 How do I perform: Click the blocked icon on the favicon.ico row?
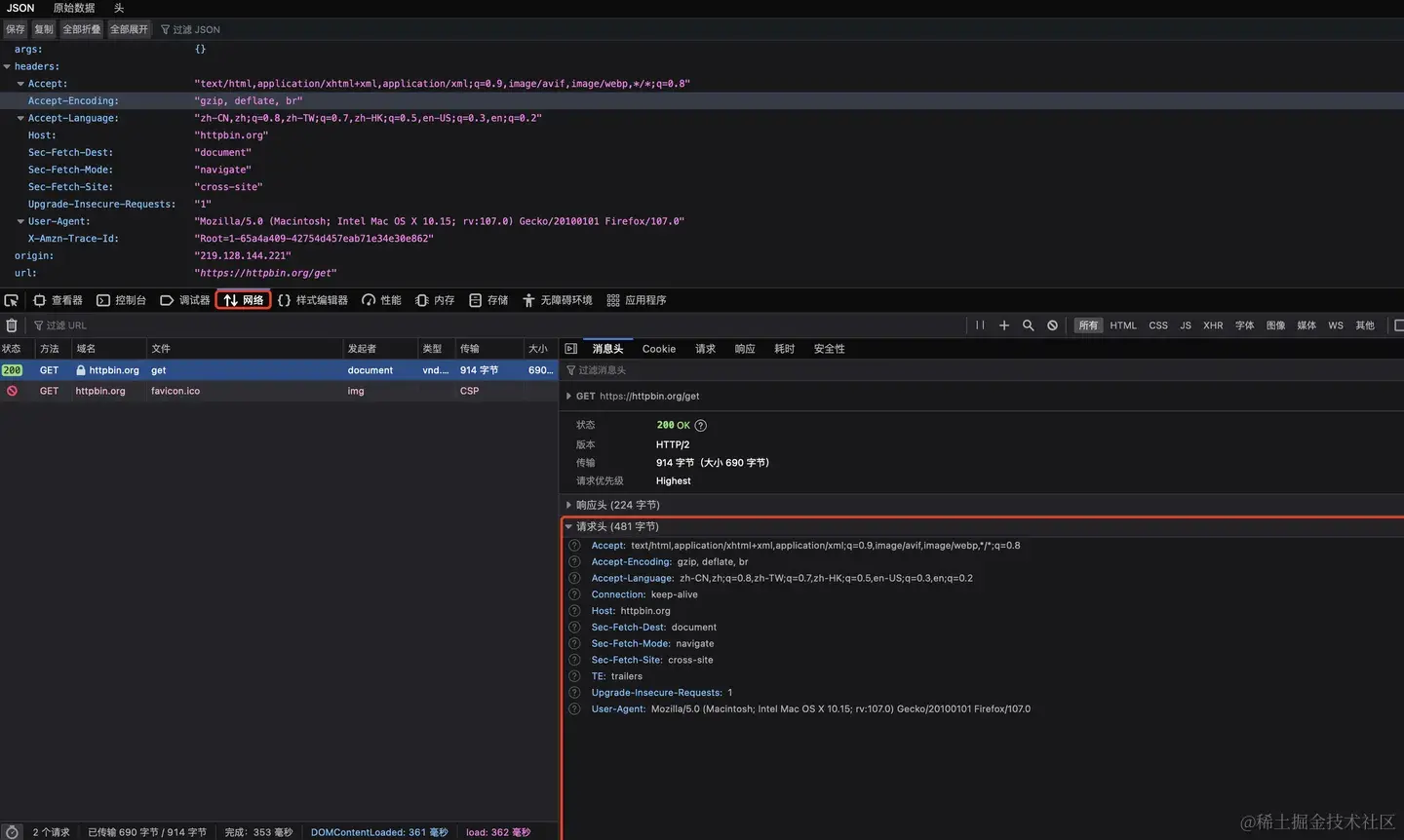pos(12,391)
